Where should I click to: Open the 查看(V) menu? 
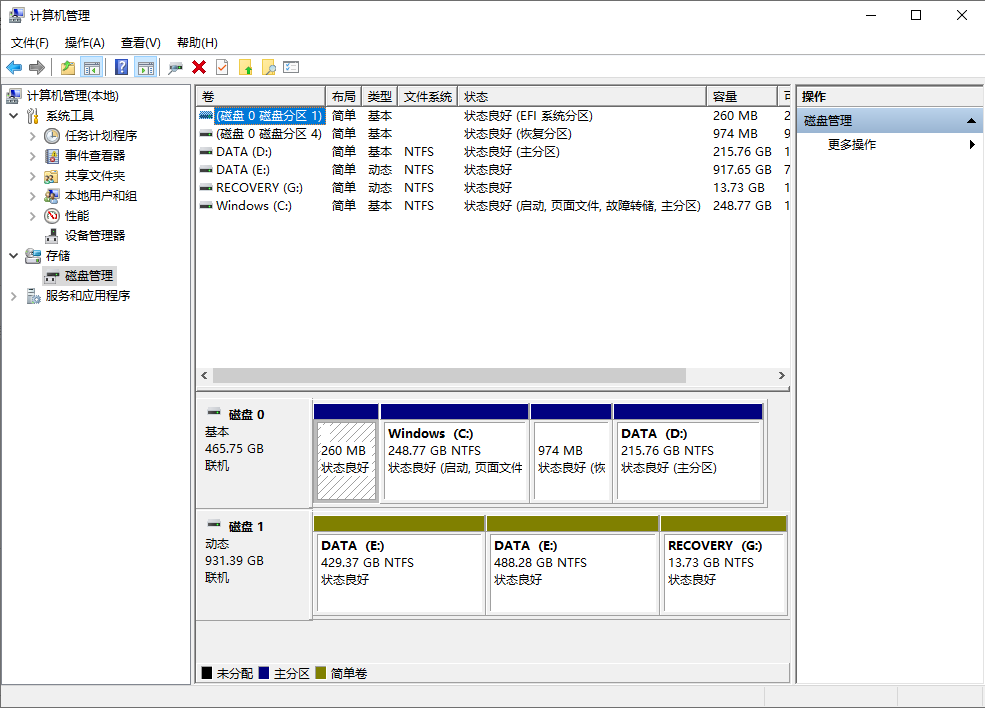(x=140, y=42)
